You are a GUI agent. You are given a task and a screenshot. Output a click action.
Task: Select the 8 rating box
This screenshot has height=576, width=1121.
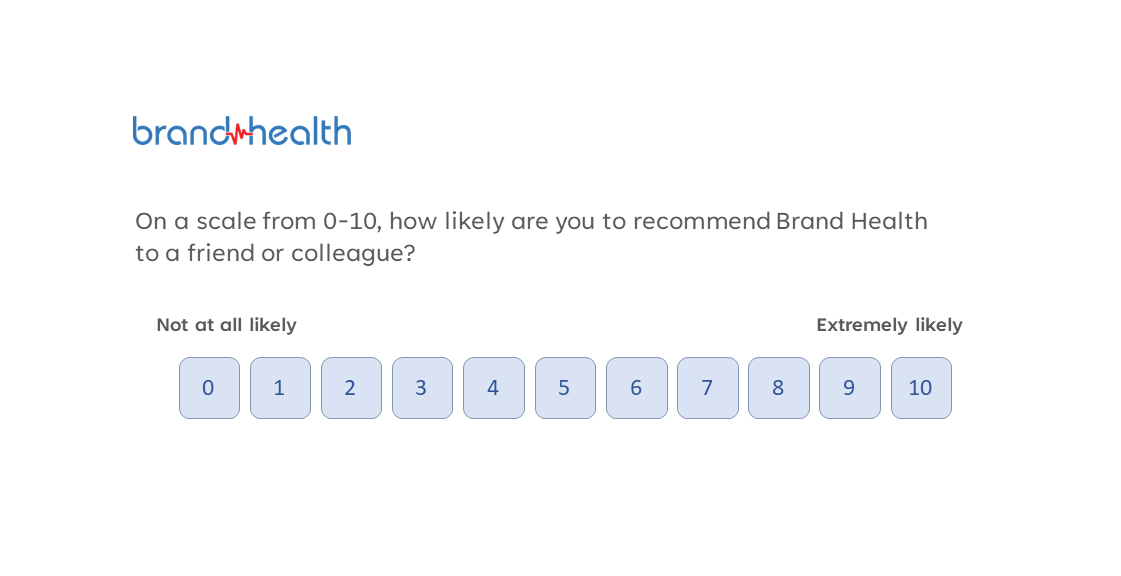coord(778,388)
